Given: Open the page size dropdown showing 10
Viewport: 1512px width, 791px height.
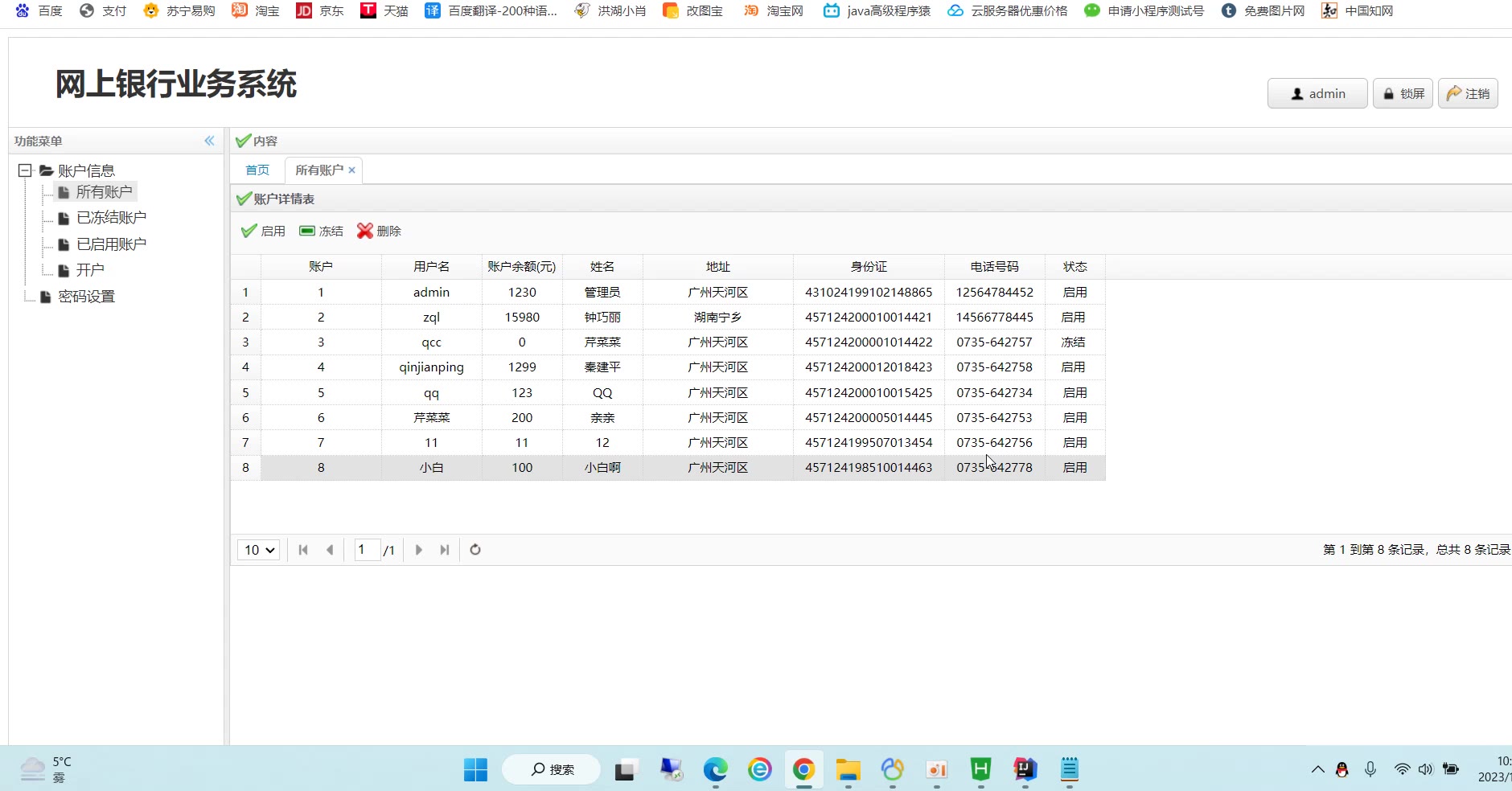Looking at the screenshot, I should click(259, 550).
